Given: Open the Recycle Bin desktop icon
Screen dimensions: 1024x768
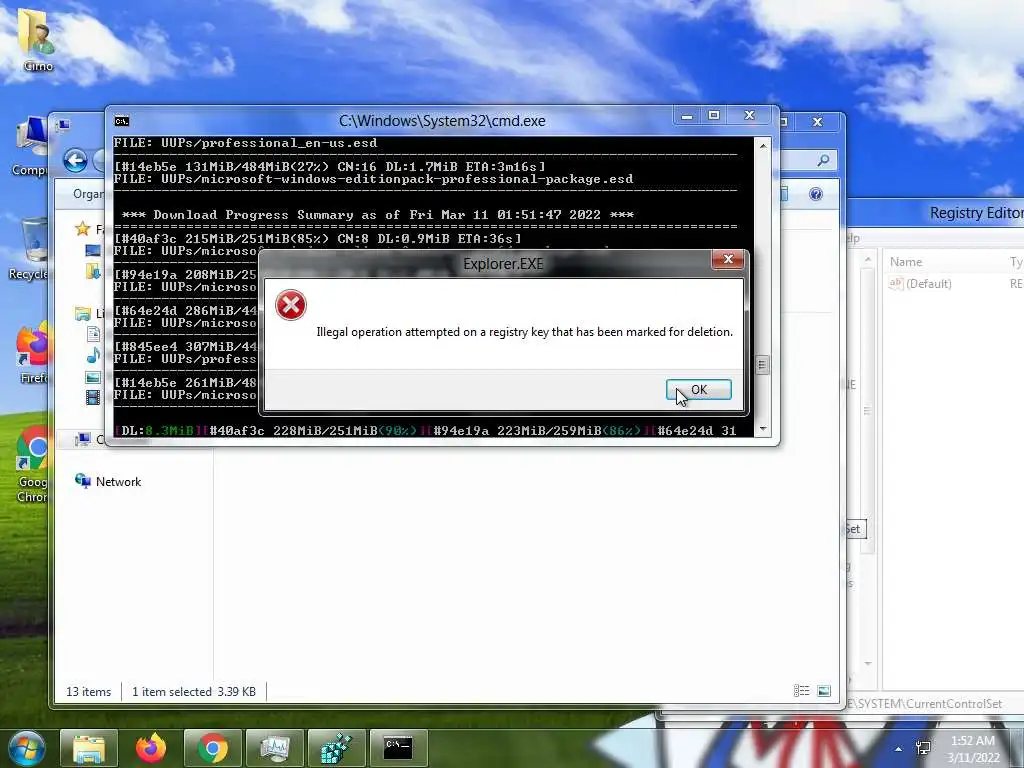Looking at the screenshot, I should tap(30, 249).
